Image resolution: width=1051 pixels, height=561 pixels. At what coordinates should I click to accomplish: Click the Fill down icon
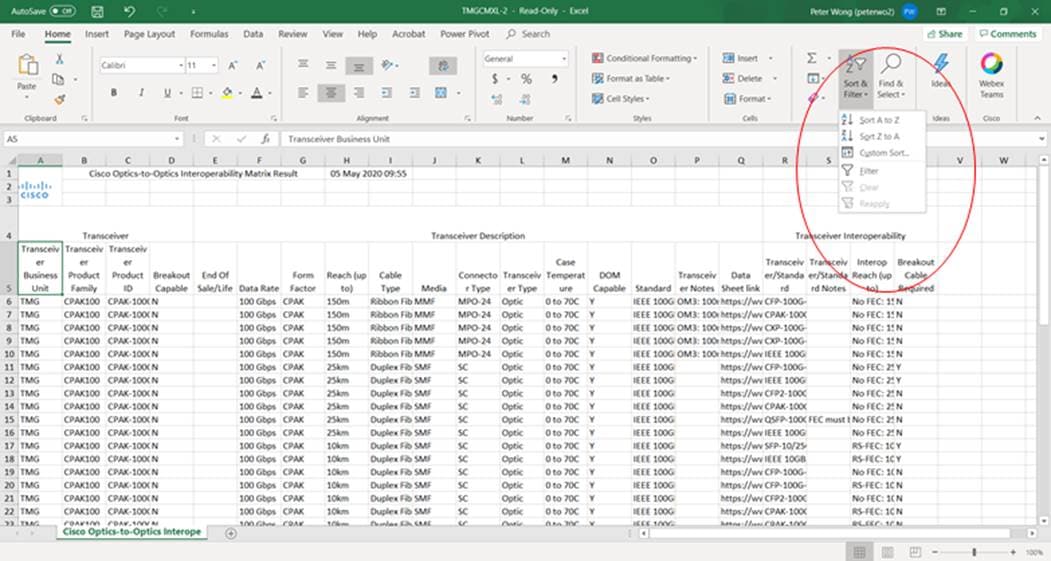coord(813,78)
